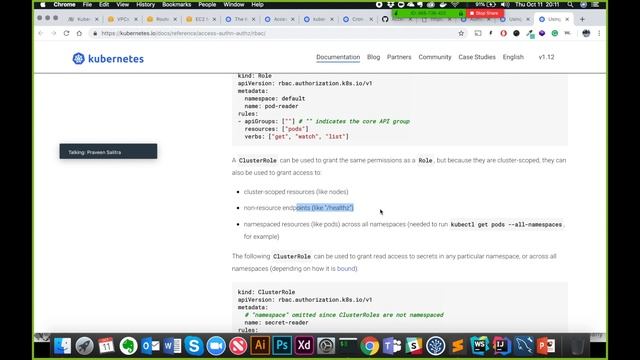Switch to the VPC browser tab
640x360 pixels.
pyautogui.click(x=122, y=19)
